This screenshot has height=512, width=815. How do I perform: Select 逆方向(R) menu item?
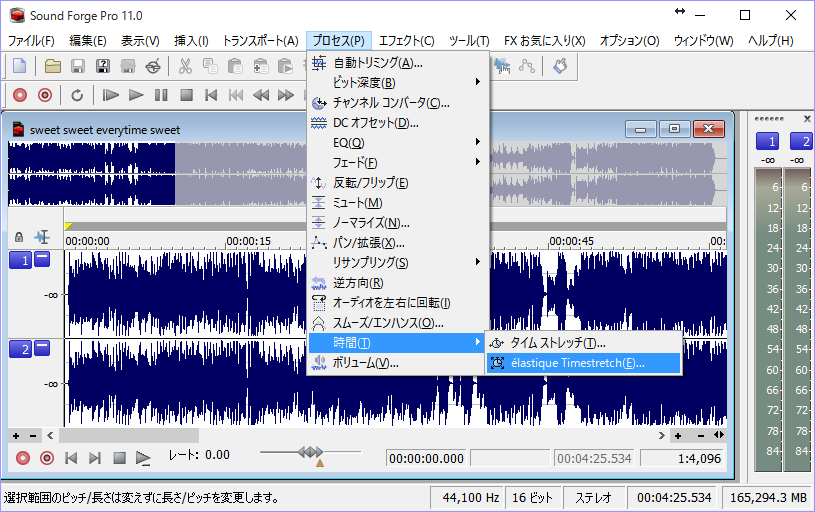coord(398,283)
